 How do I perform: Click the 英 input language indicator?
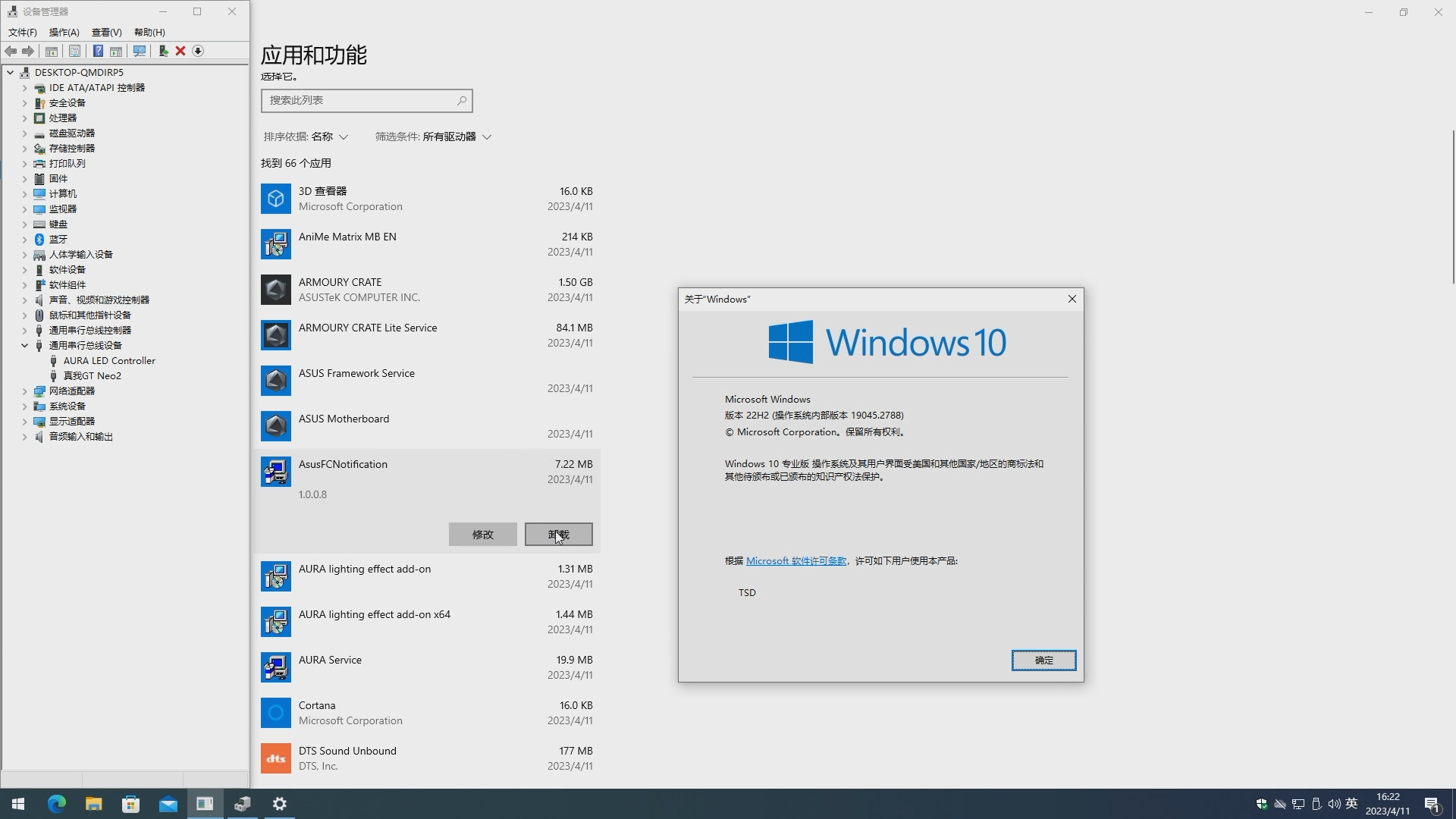1351,804
